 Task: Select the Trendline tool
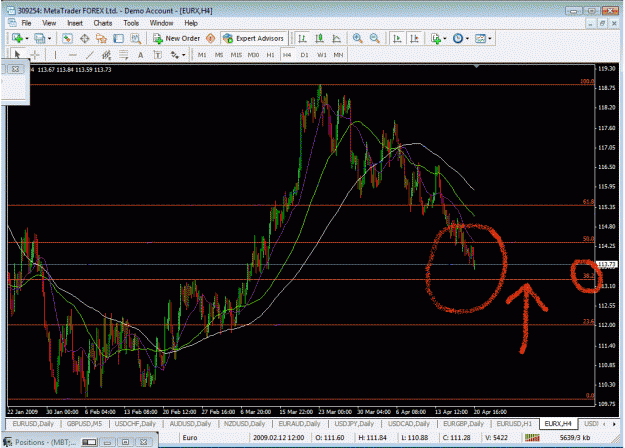pos(90,55)
